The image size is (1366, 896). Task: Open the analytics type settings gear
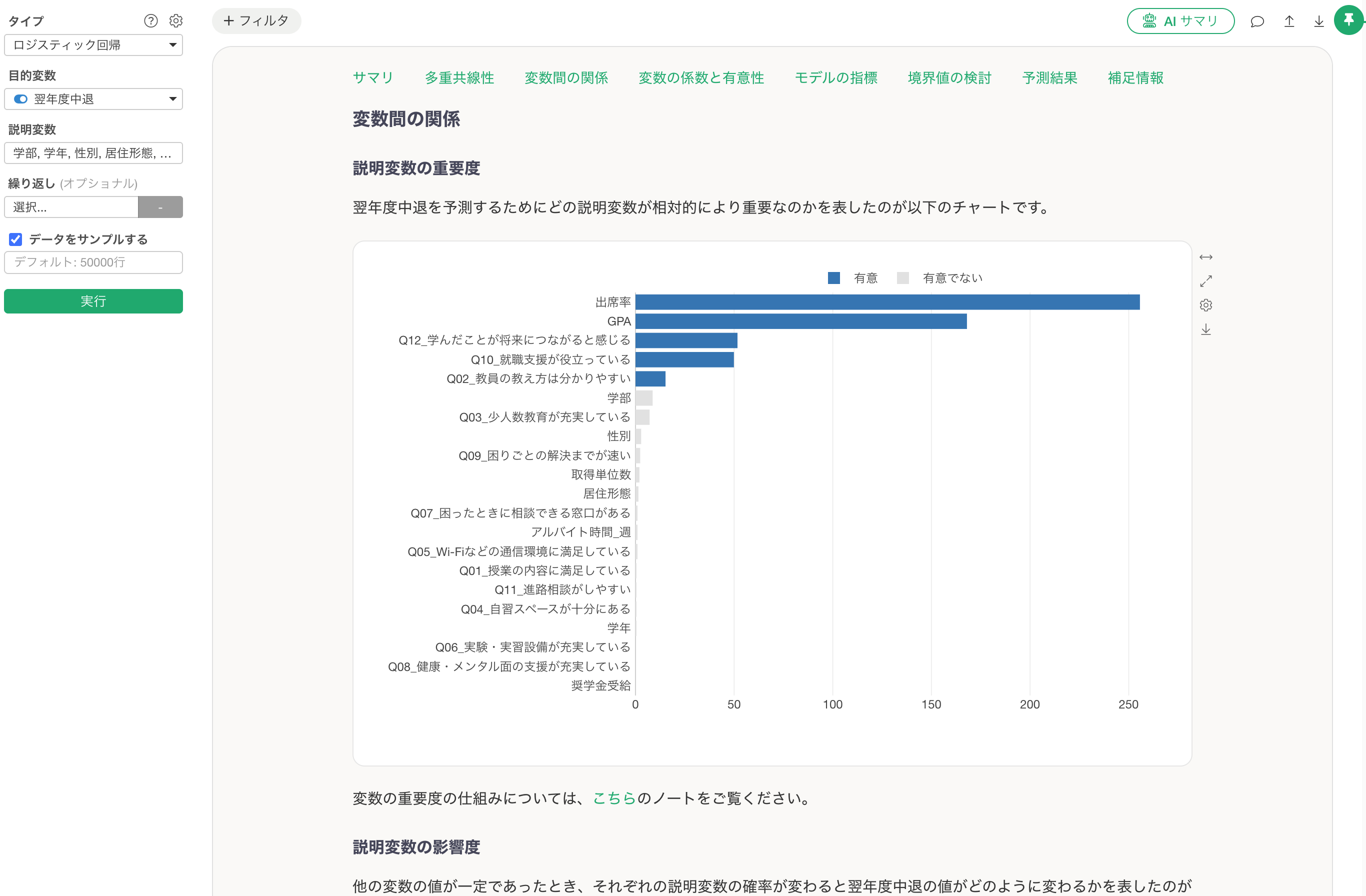click(x=175, y=21)
